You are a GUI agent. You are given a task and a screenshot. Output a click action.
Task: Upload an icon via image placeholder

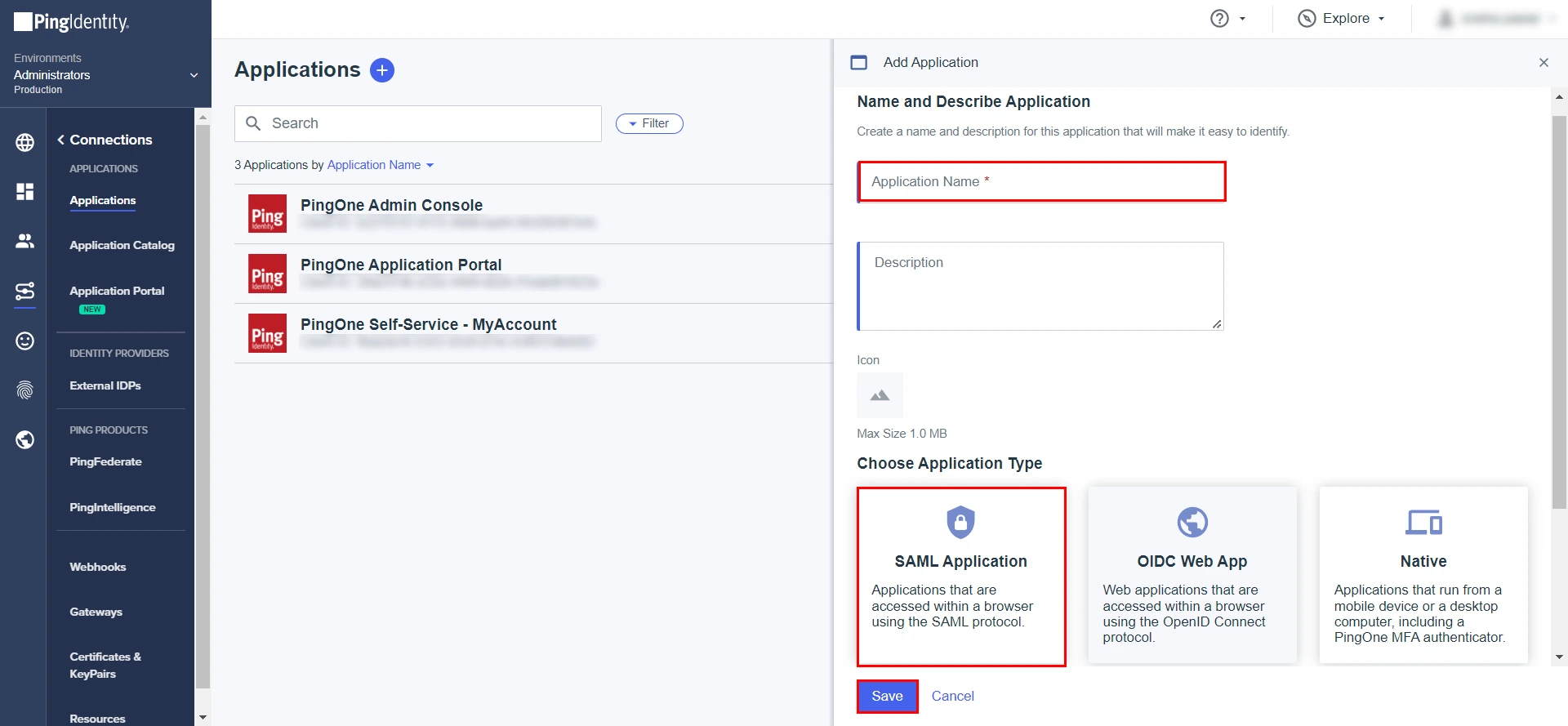pos(880,395)
